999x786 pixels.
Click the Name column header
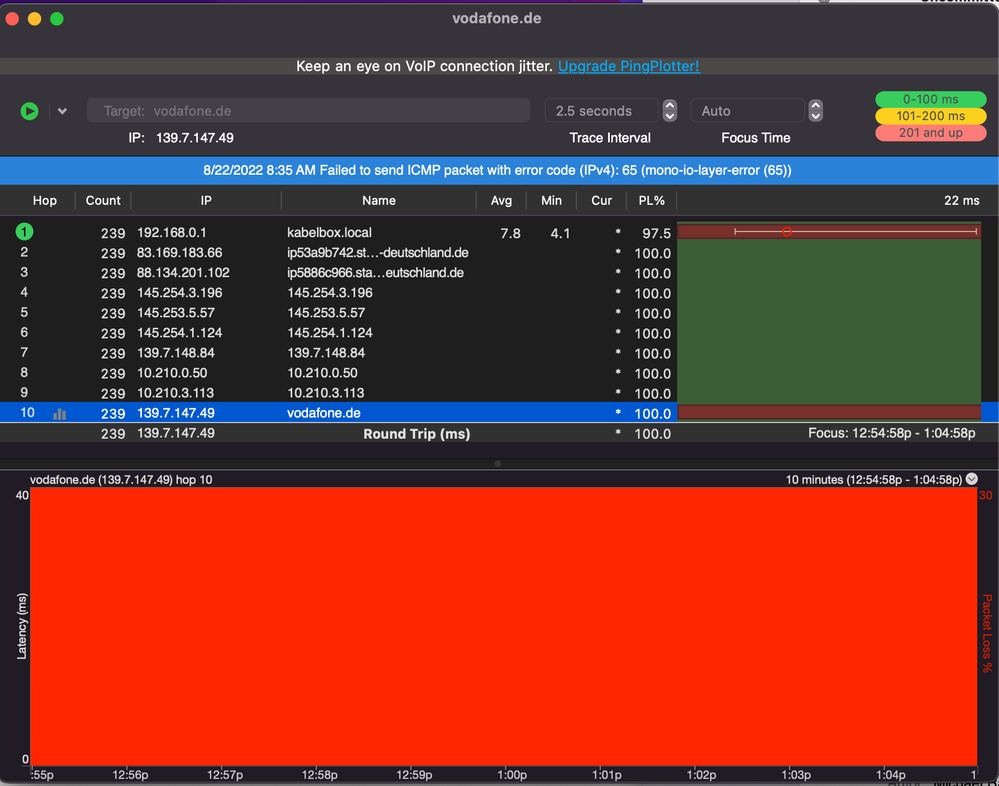tap(378, 201)
